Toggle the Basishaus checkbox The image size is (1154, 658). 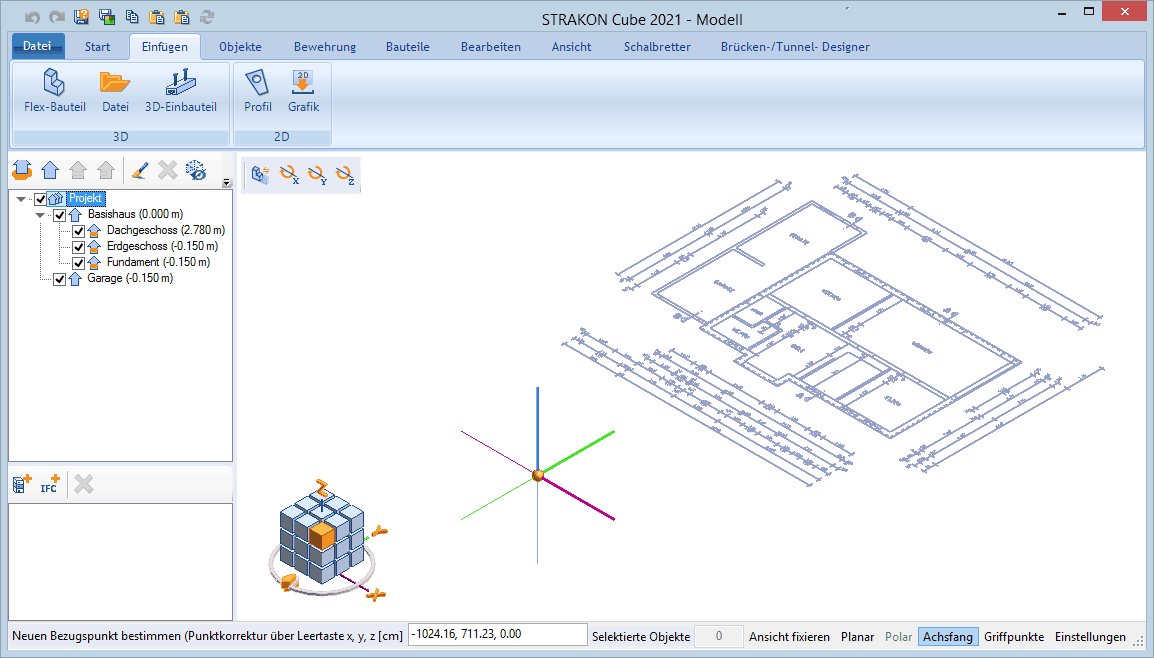60,215
